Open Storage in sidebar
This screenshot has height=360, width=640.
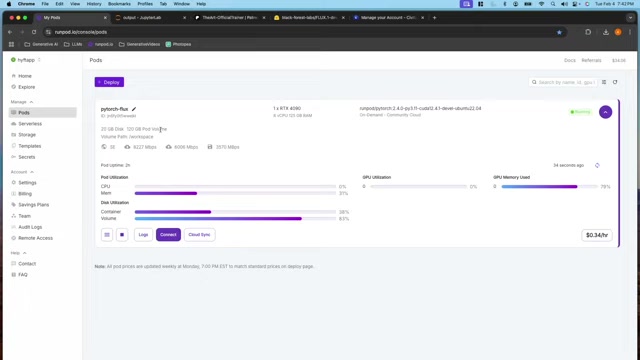[27, 135]
